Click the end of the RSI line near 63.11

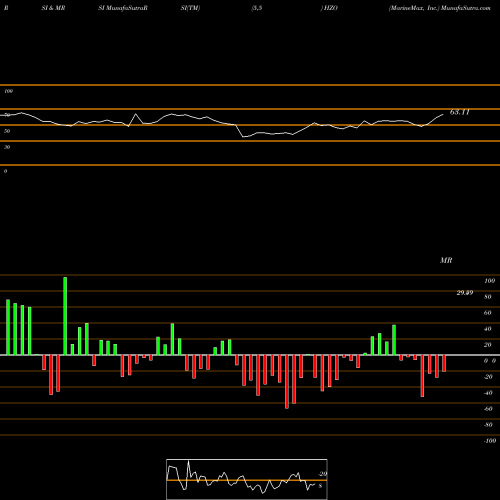click(x=443, y=115)
